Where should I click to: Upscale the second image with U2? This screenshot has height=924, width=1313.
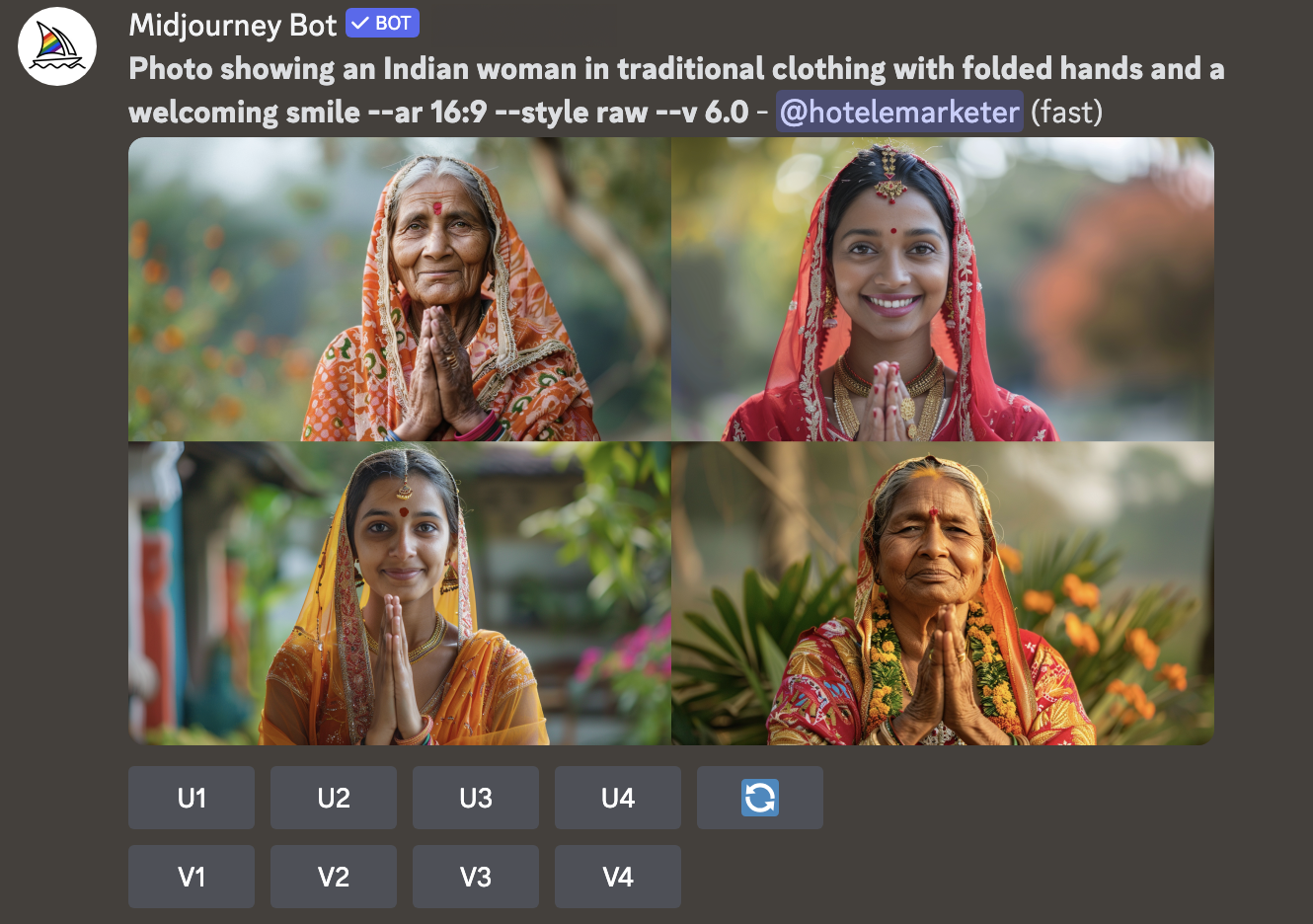(x=334, y=798)
